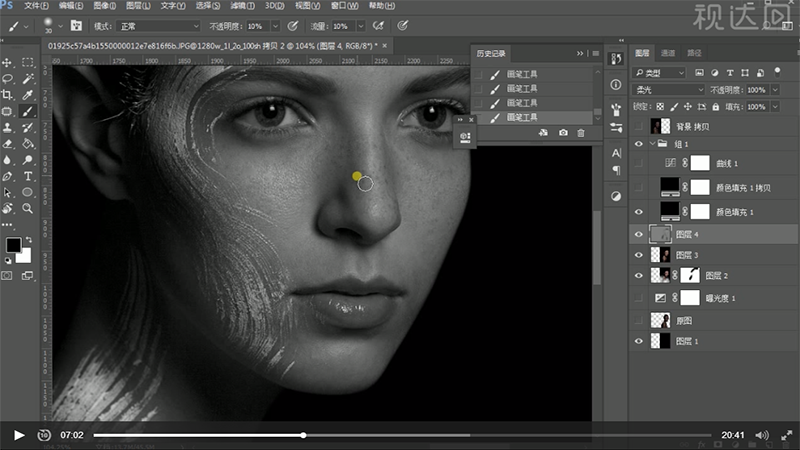Image resolution: width=800 pixels, height=450 pixels.
Task: Hide the 图层 3 layer
Action: click(638, 255)
